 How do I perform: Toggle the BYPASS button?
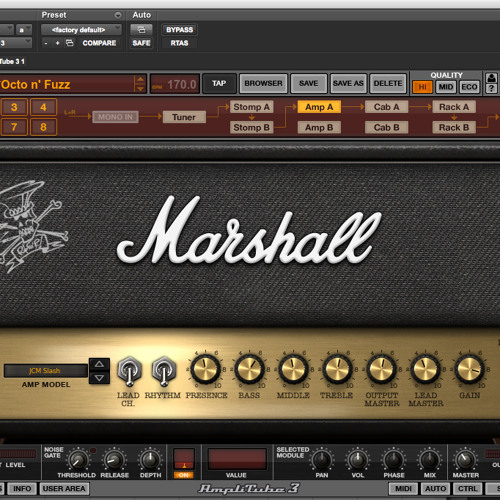(180, 30)
